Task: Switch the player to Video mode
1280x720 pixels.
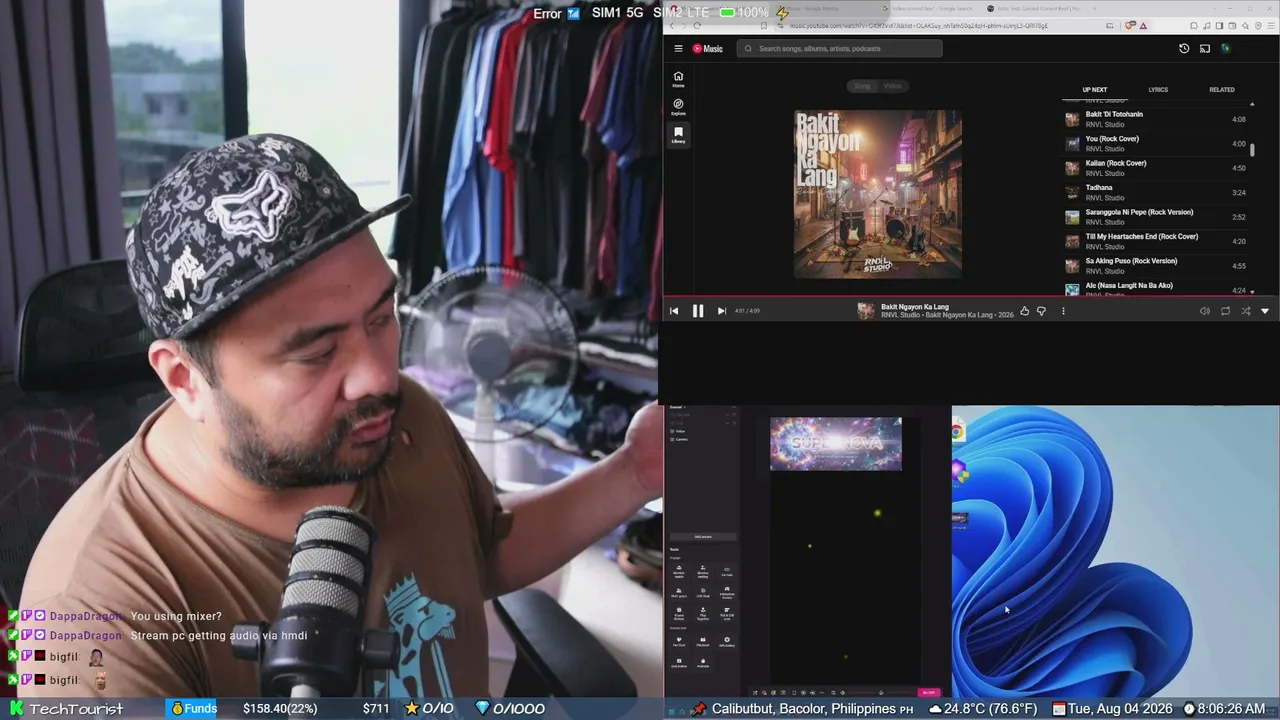Action: pos(892,86)
